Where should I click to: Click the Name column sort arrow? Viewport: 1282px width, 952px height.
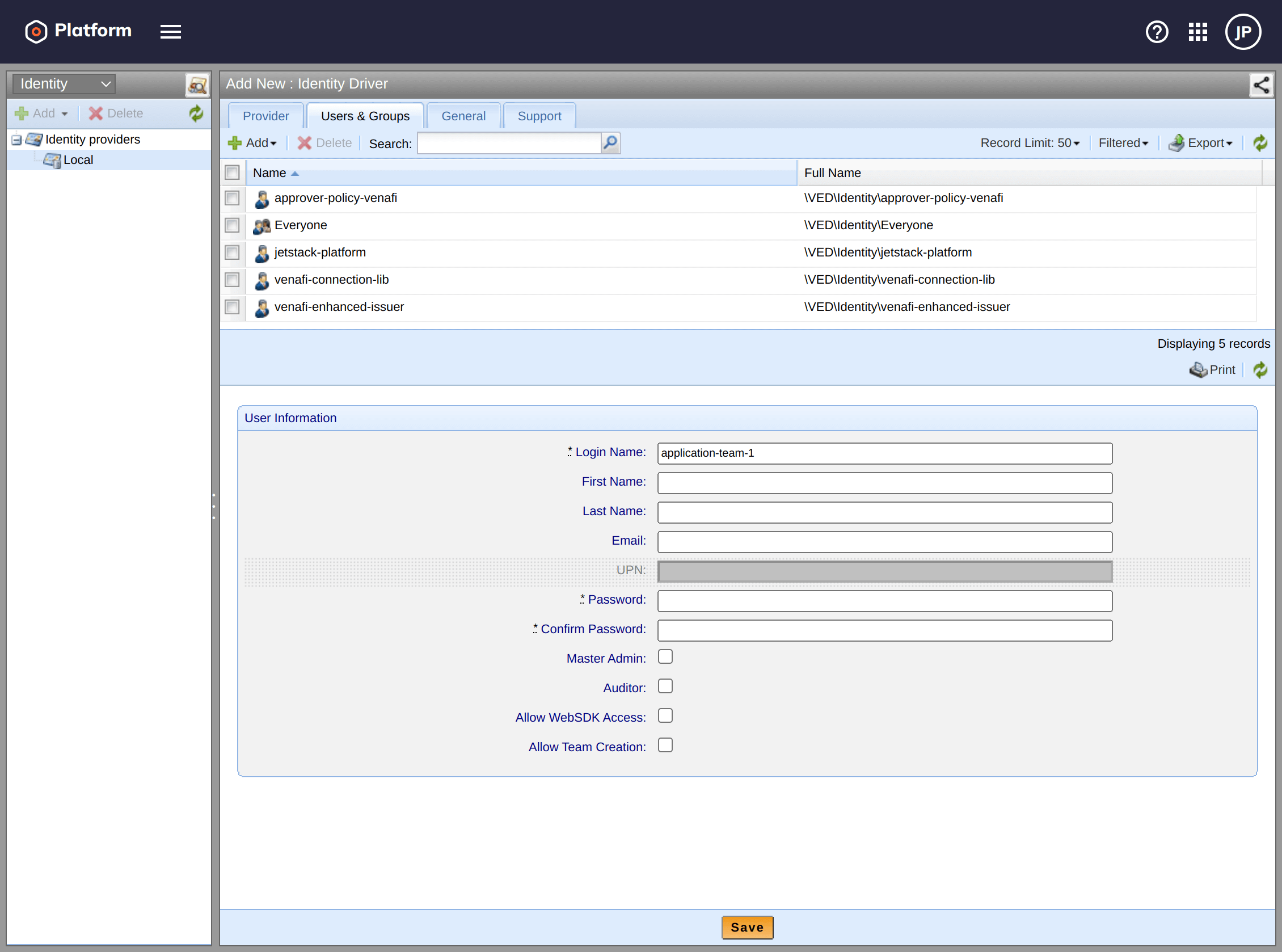[x=295, y=174]
